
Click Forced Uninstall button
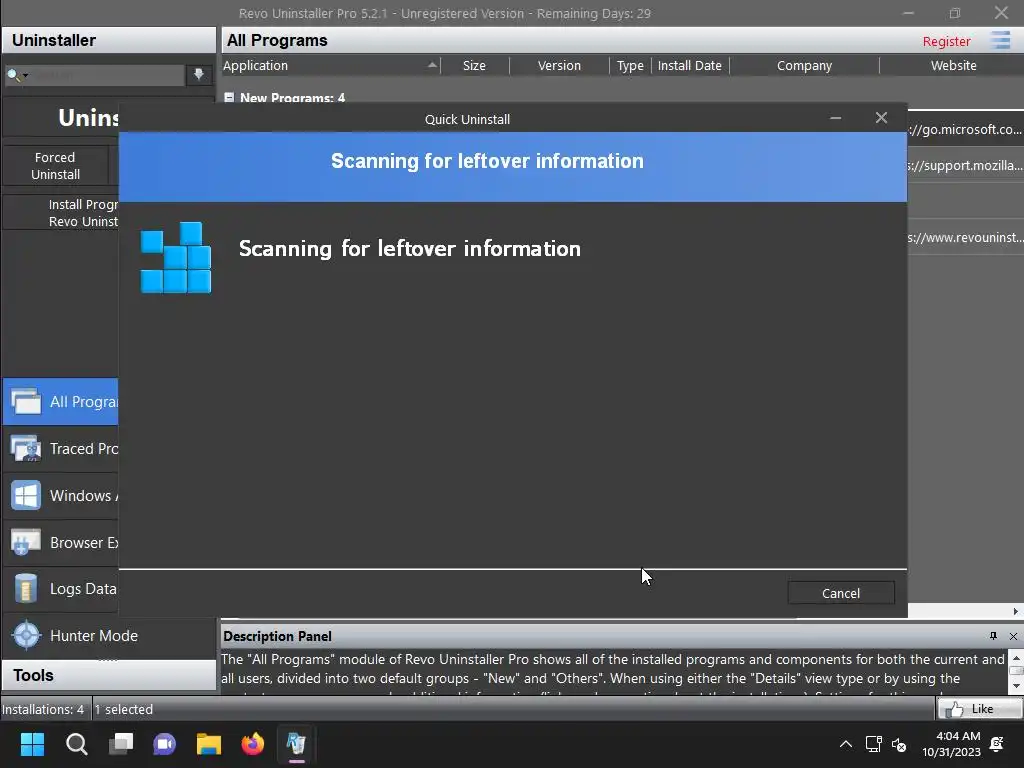(56, 166)
